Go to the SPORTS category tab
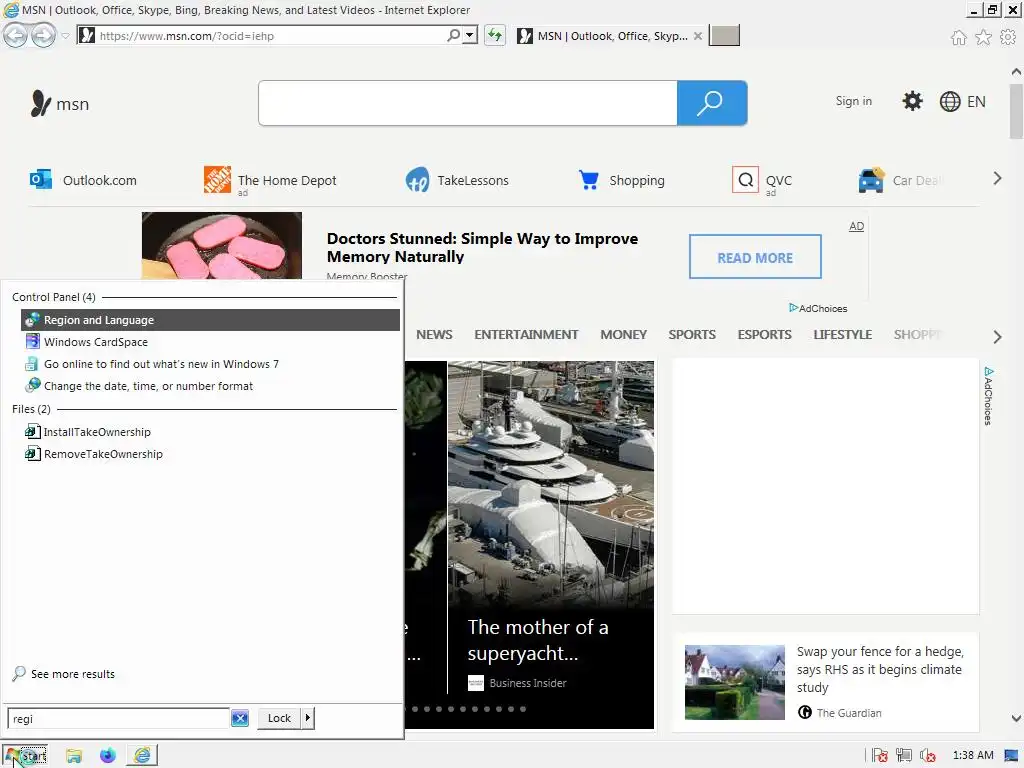 (692, 334)
